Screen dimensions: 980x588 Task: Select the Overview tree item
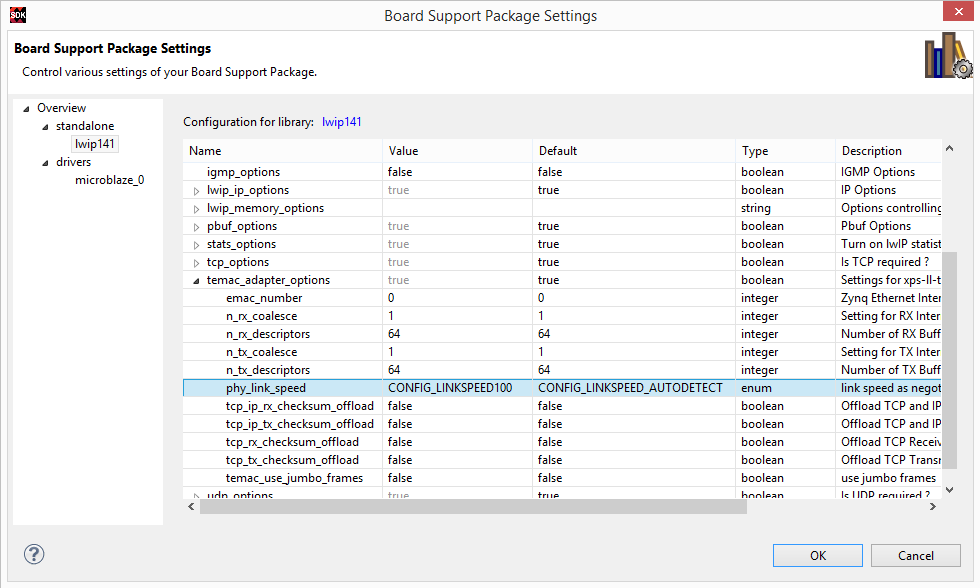point(61,107)
